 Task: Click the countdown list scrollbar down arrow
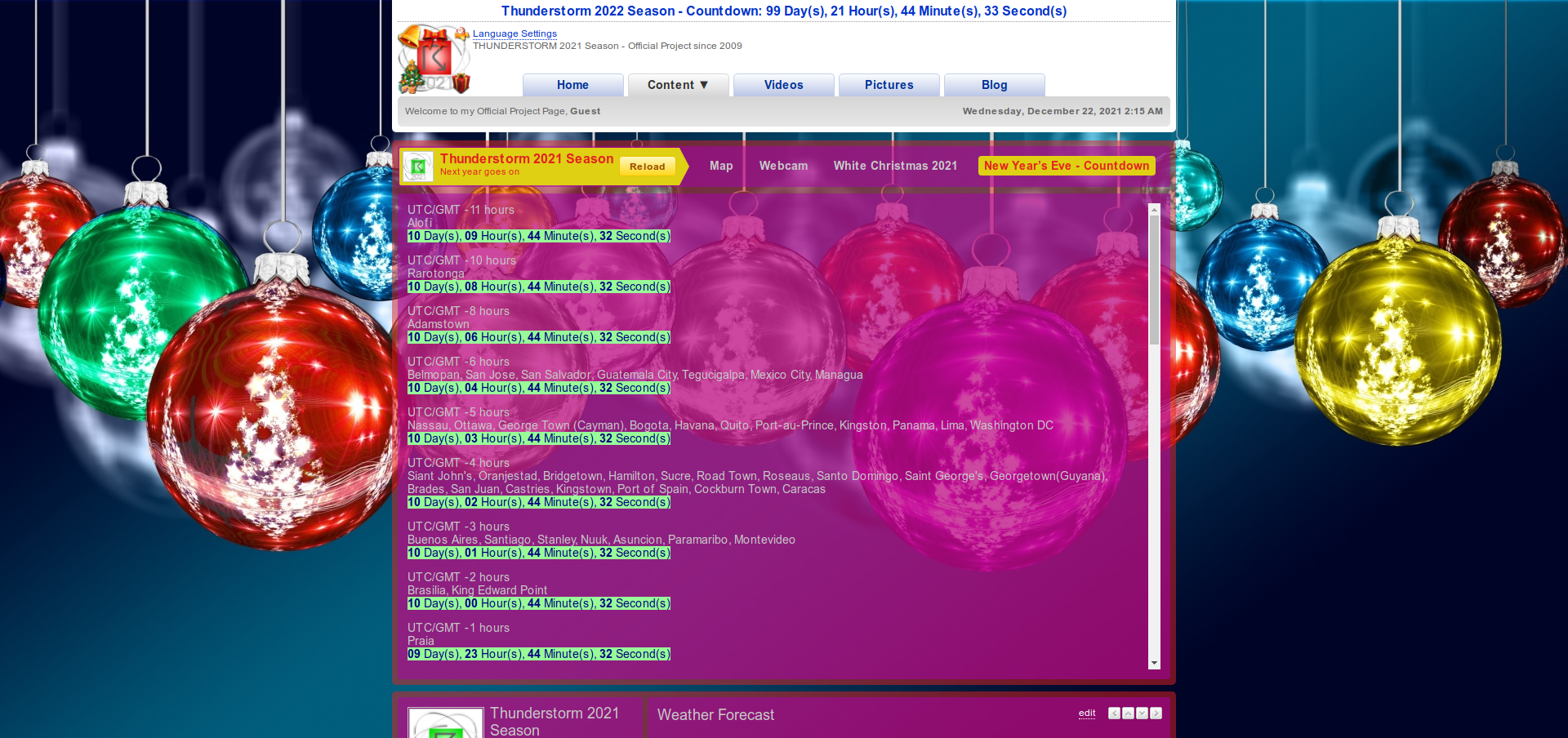pos(1154,663)
